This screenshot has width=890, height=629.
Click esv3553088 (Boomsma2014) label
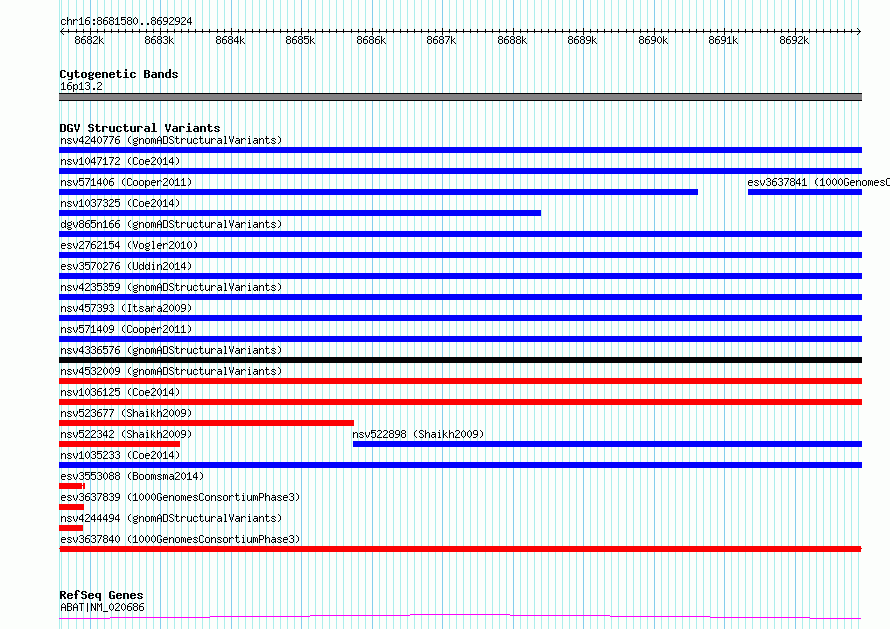pyautogui.click(x=132, y=476)
